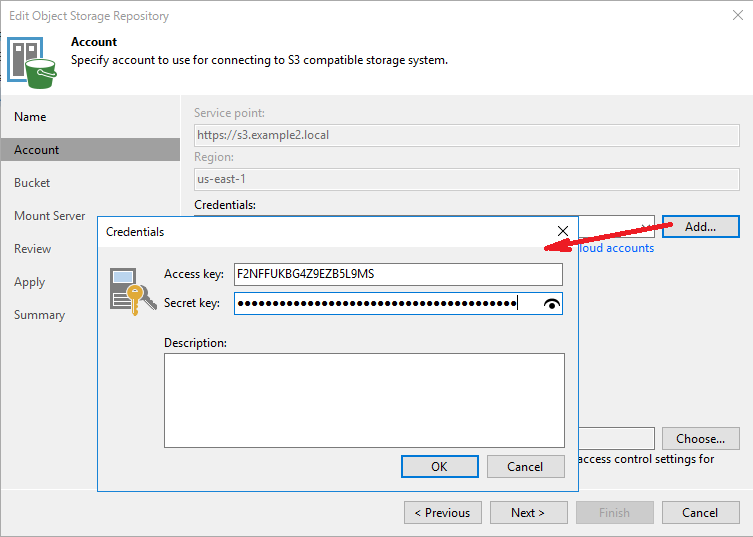The height and width of the screenshot is (537, 753).
Task: Cancel the Credentials dialog
Action: (525, 466)
